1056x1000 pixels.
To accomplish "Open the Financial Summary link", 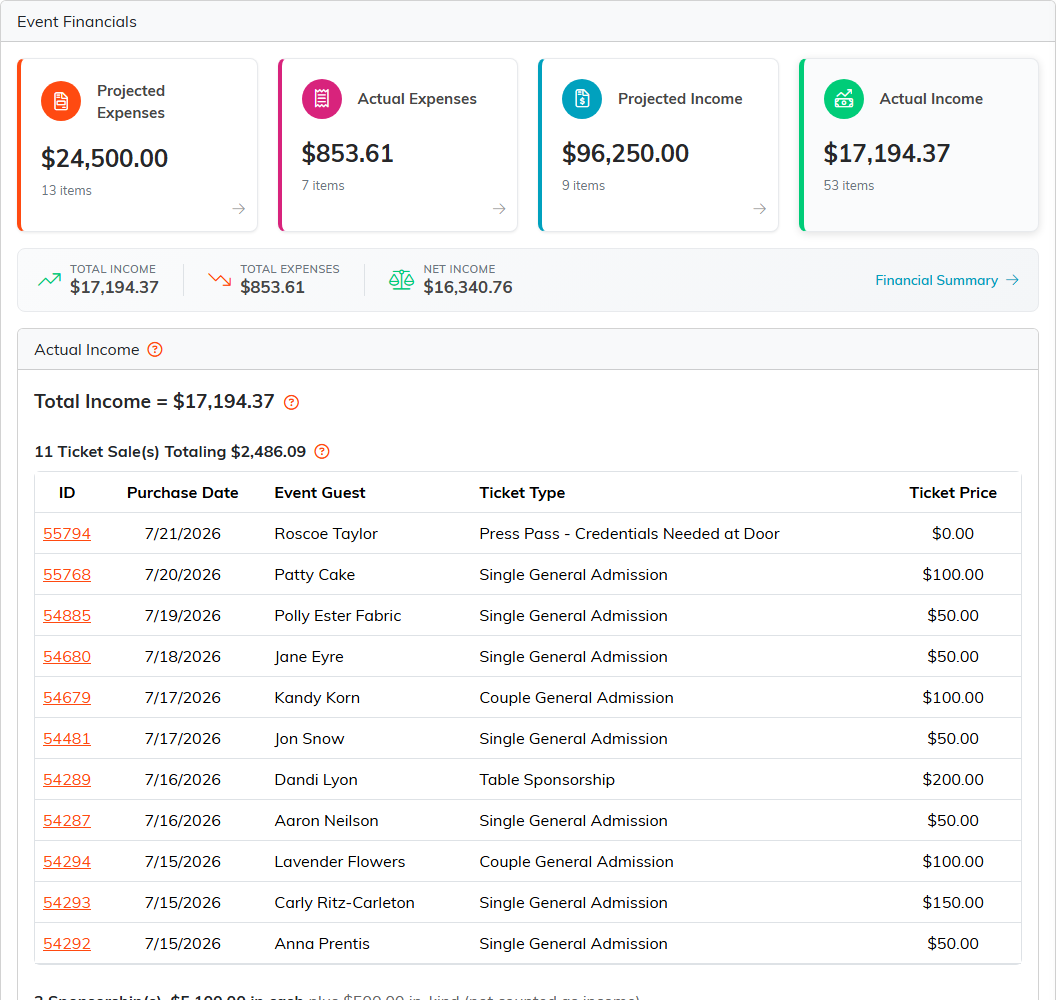I will (x=947, y=280).
